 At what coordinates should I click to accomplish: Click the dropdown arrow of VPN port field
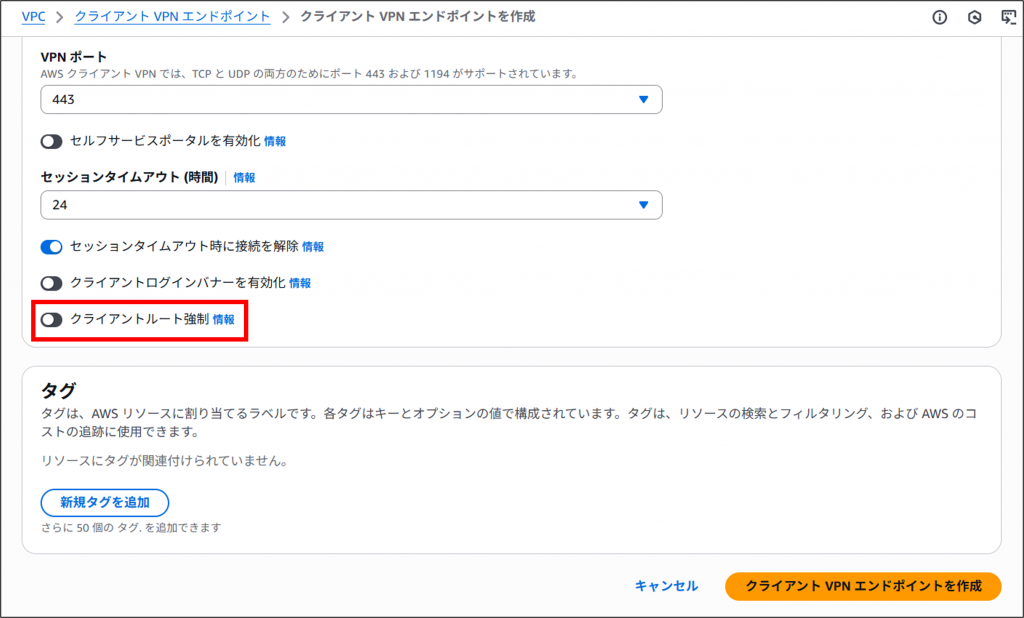tap(643, 100)
